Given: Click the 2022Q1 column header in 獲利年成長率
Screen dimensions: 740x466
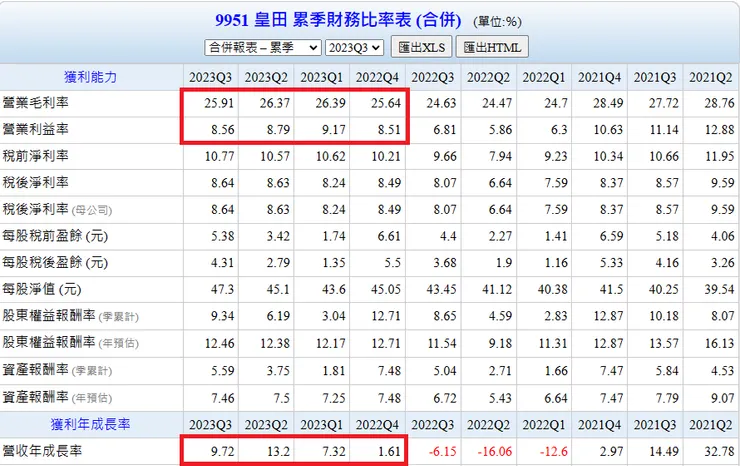Looking at the screenshot, I should (544, 425).
